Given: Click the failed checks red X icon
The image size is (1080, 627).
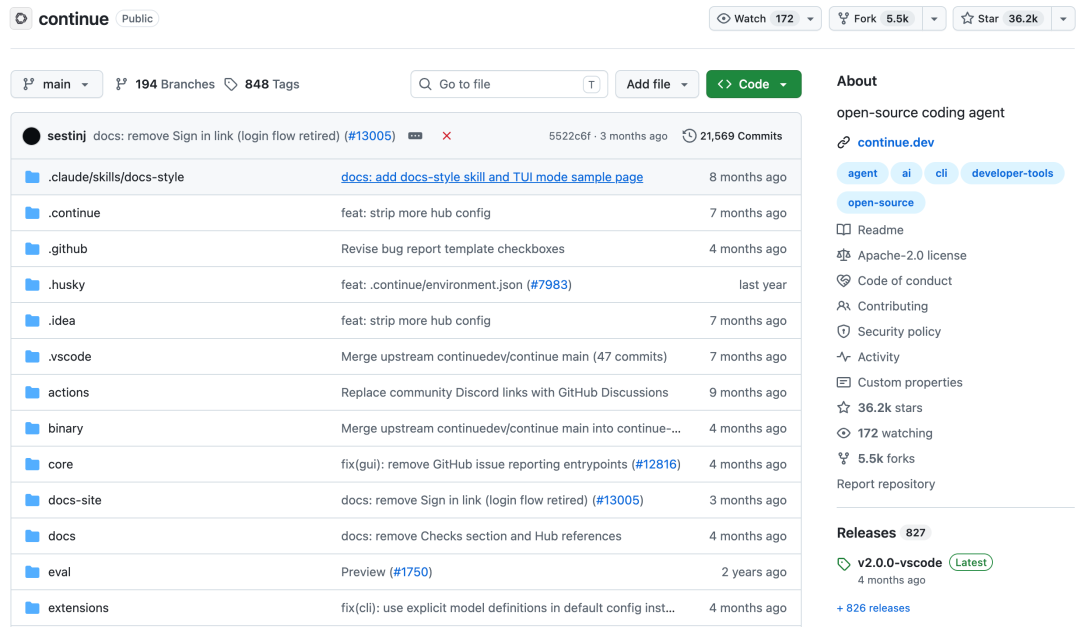Looking at the screenshot, I should (x=446, y=136).
